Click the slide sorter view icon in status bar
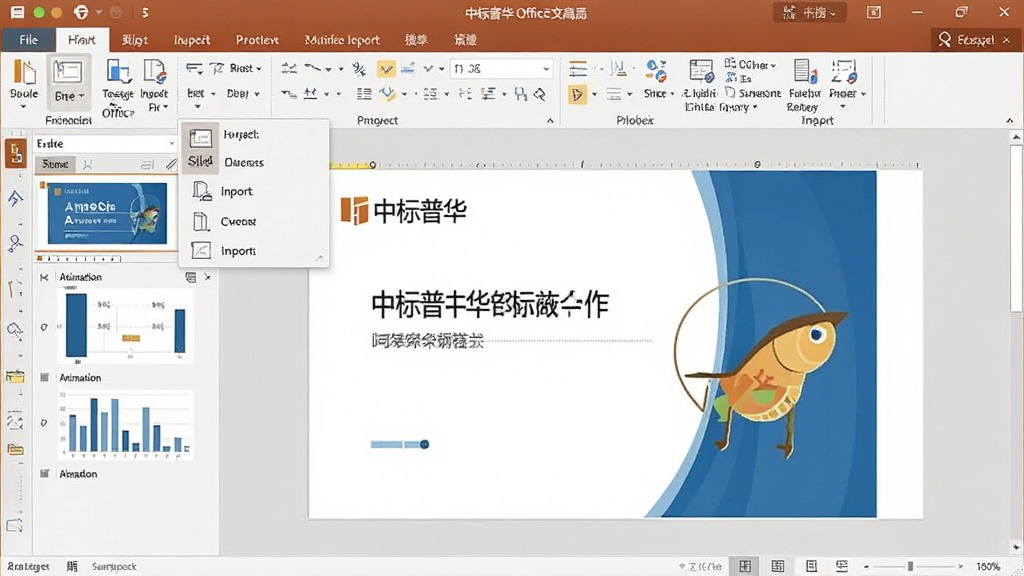The image size is (1024, 576). click(778, 566)
